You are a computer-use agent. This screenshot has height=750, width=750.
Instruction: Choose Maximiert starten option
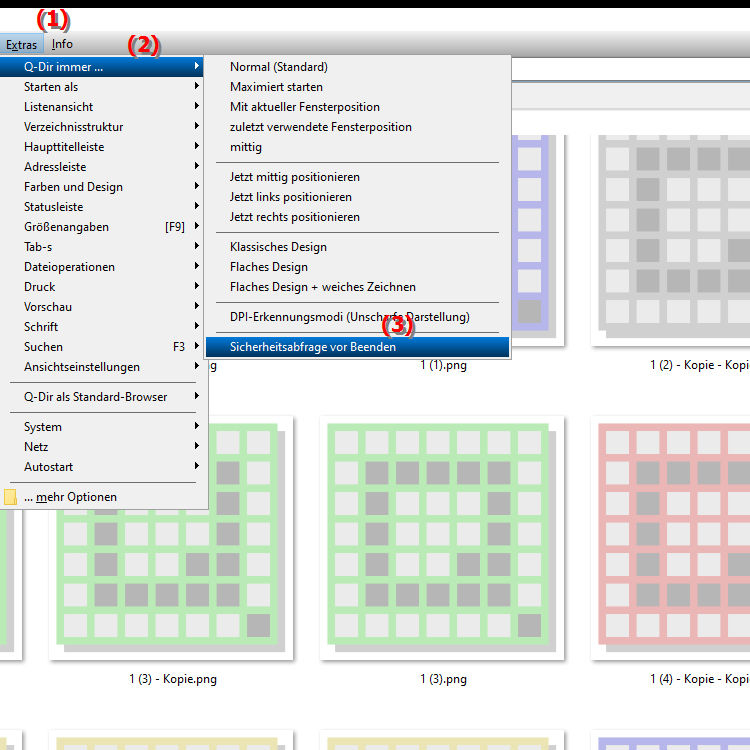[357, 87]
